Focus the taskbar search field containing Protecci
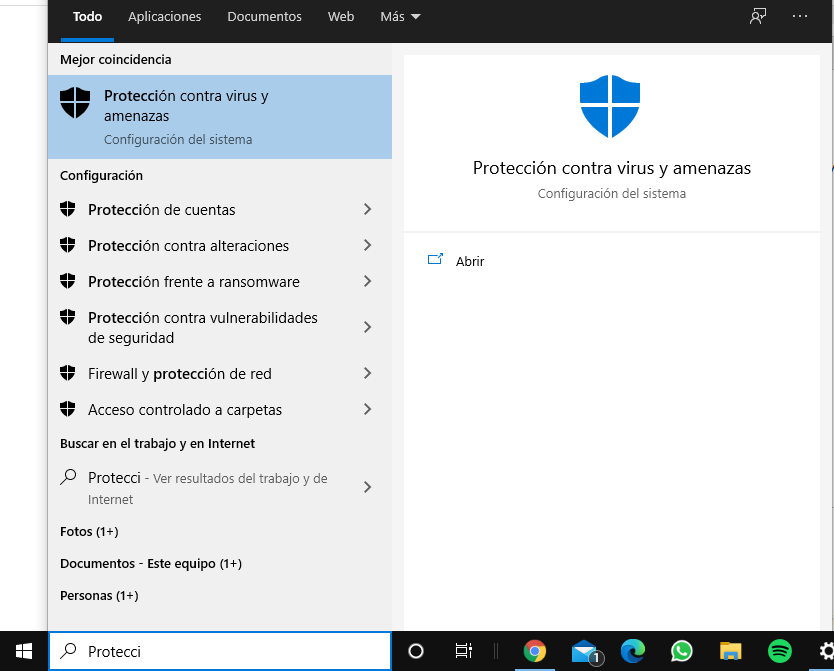The width and height of the screenshot is (834, 671). click(x=220, y=651)
